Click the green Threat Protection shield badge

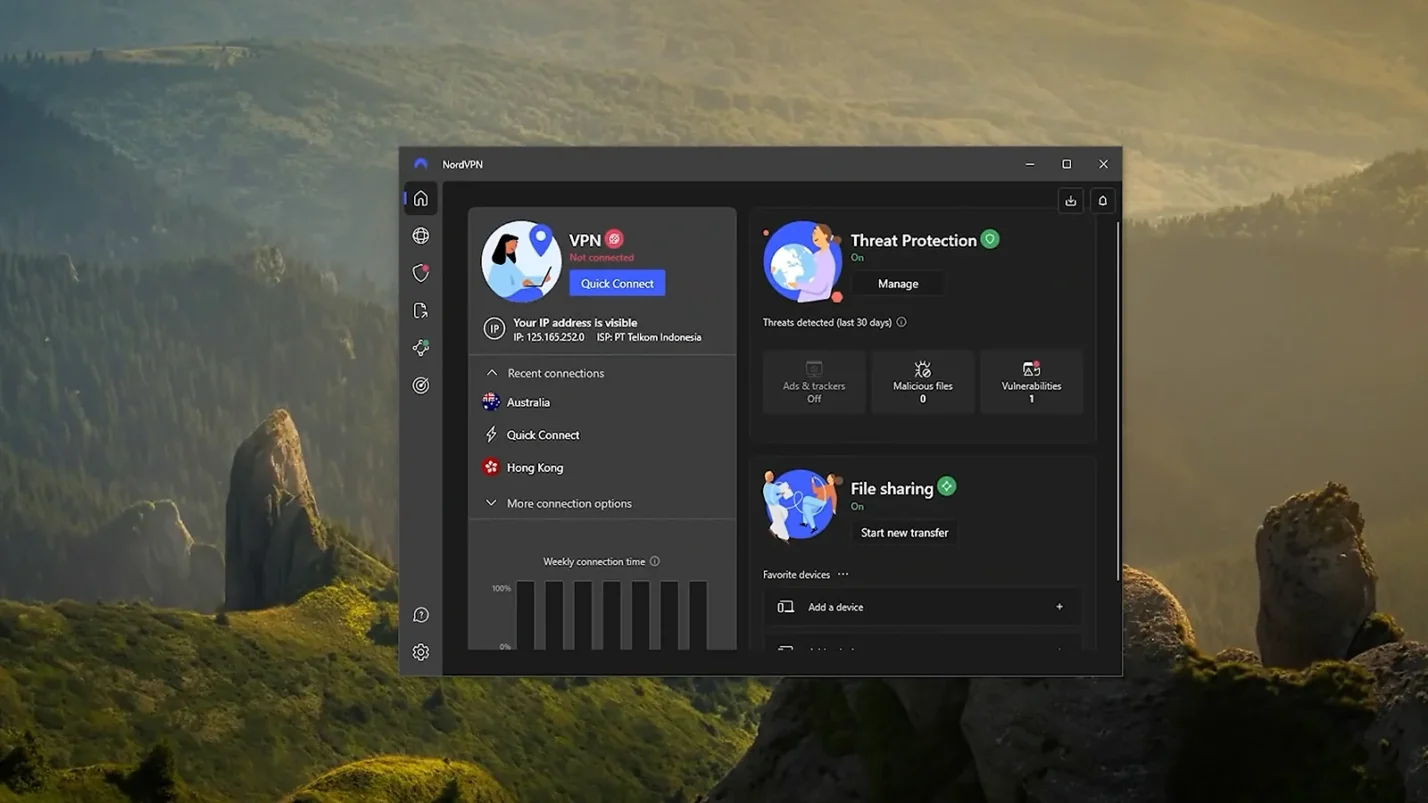pos(990,239)
